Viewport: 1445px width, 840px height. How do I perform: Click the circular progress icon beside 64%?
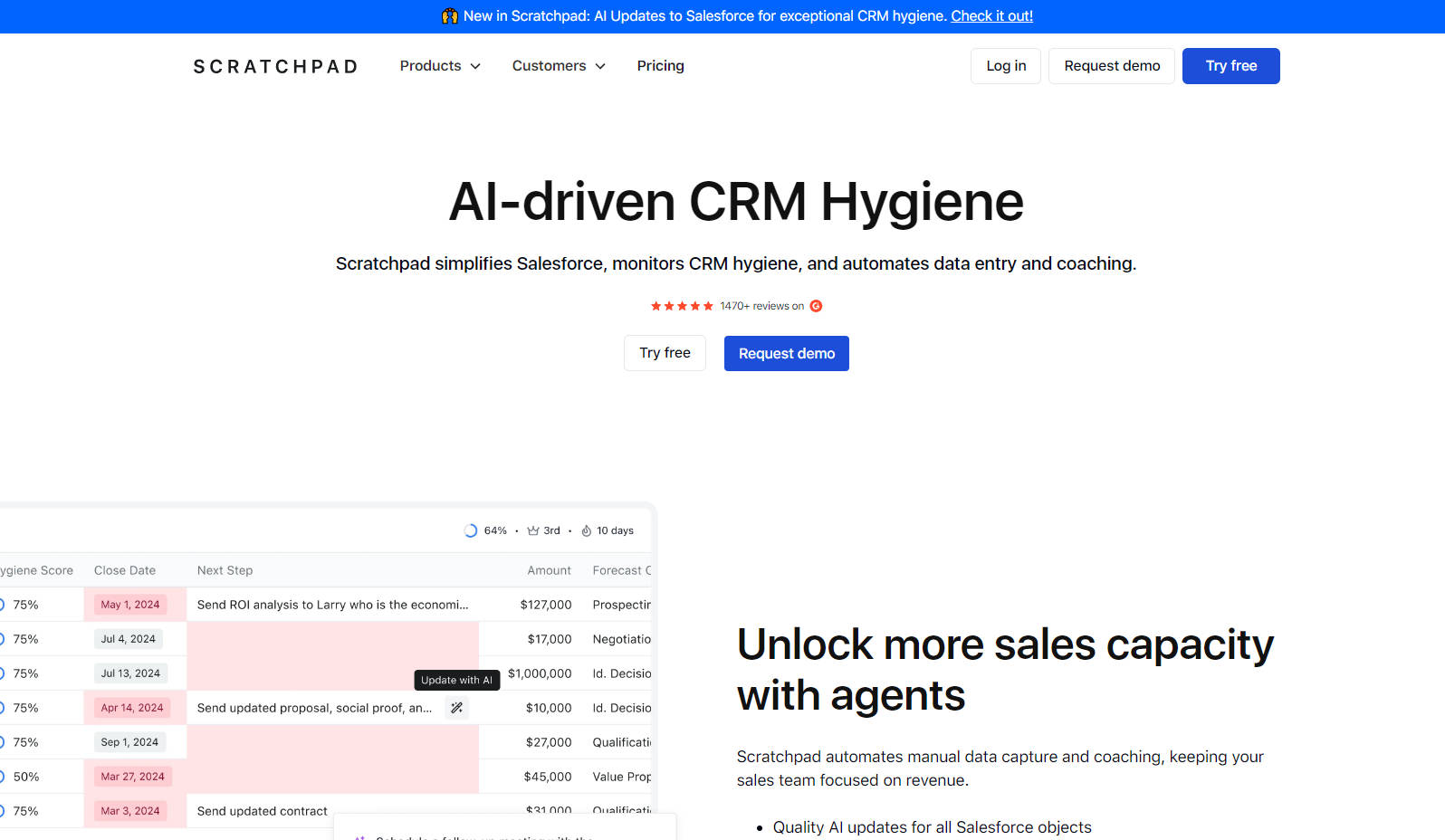[x=470, y=531]
